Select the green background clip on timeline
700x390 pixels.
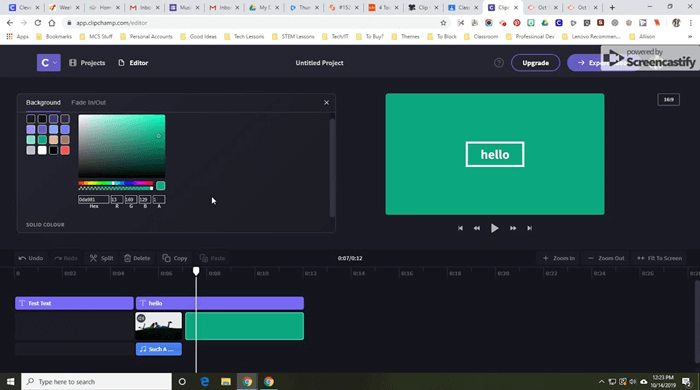point(245,326)
